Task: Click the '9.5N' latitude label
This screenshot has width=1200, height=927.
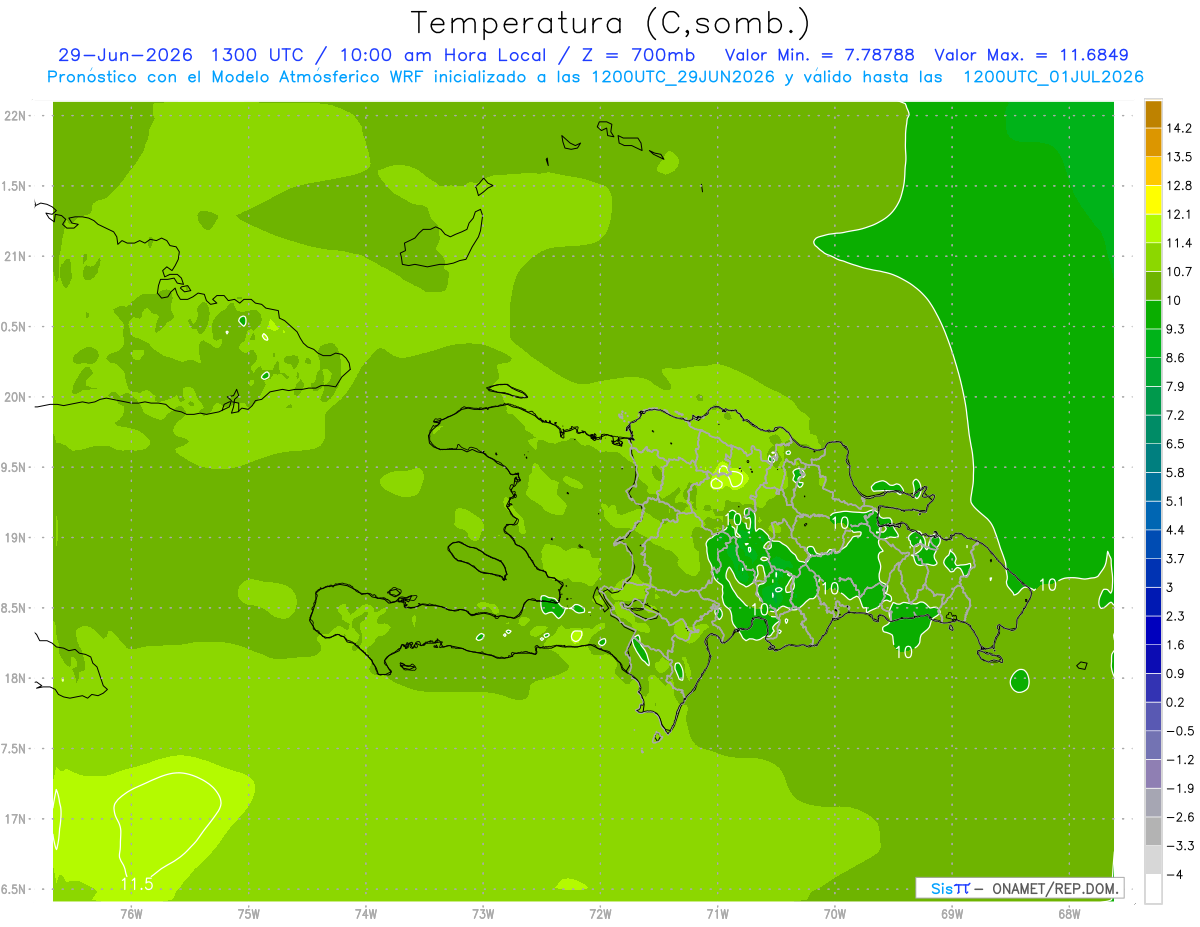Action: click(15, 467)
